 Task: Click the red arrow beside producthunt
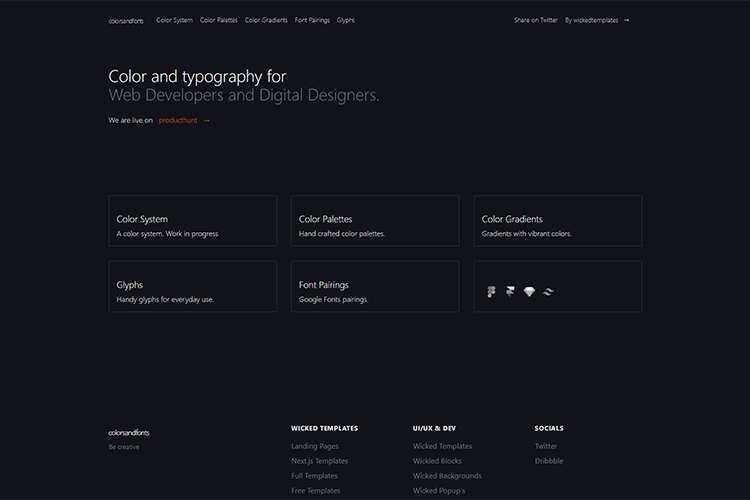point(207,120)
